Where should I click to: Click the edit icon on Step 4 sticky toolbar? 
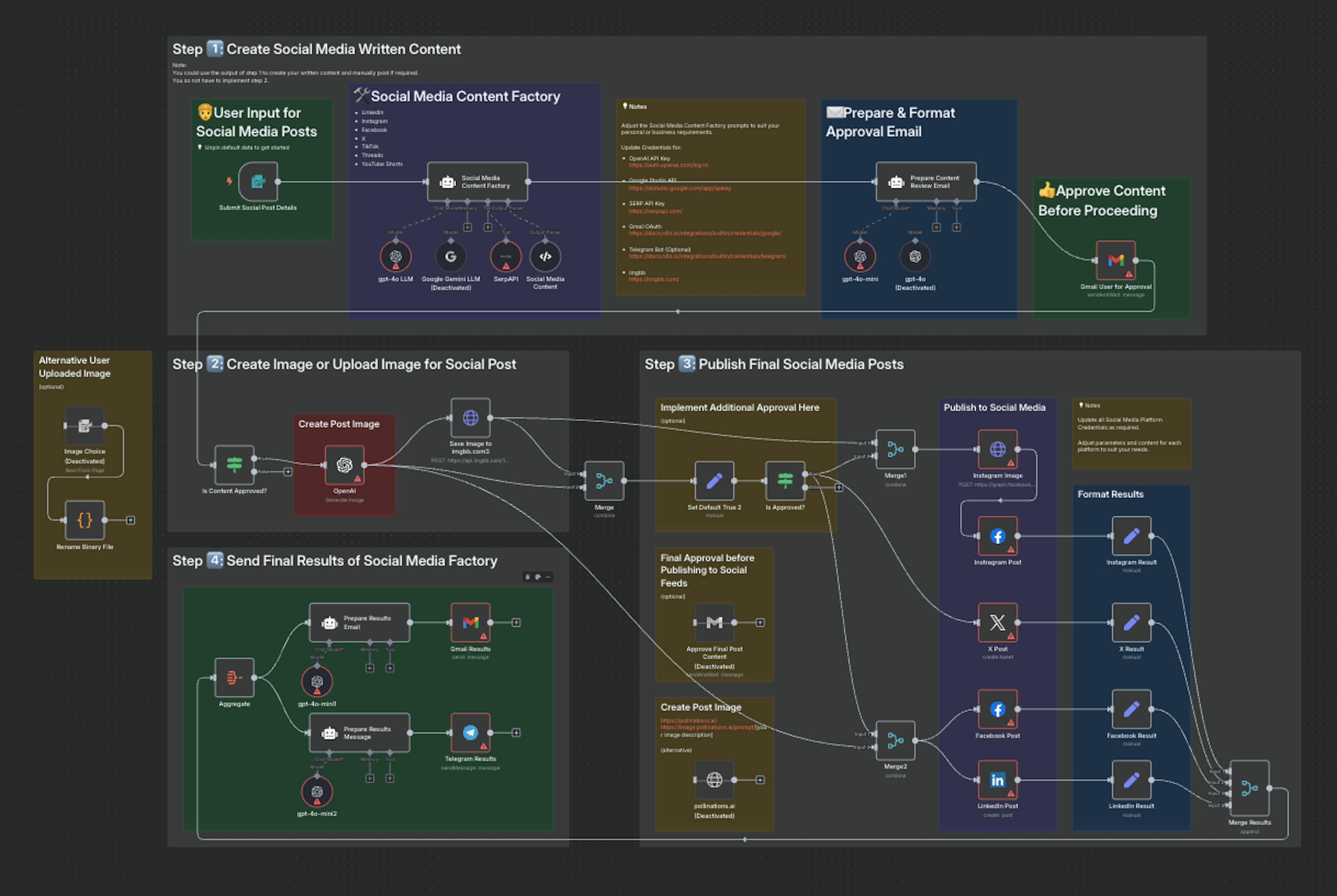[527, 577]
